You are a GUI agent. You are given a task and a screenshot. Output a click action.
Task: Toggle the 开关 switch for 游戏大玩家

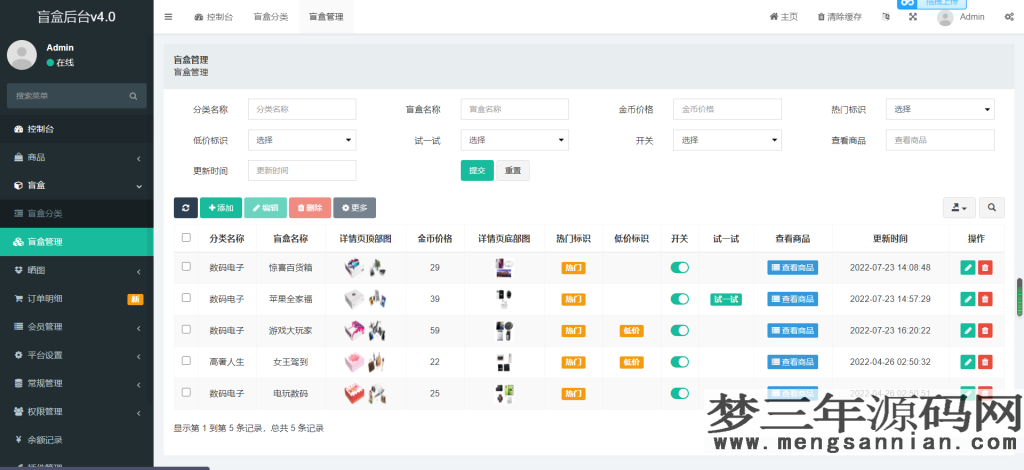click(x=679, y=330)
